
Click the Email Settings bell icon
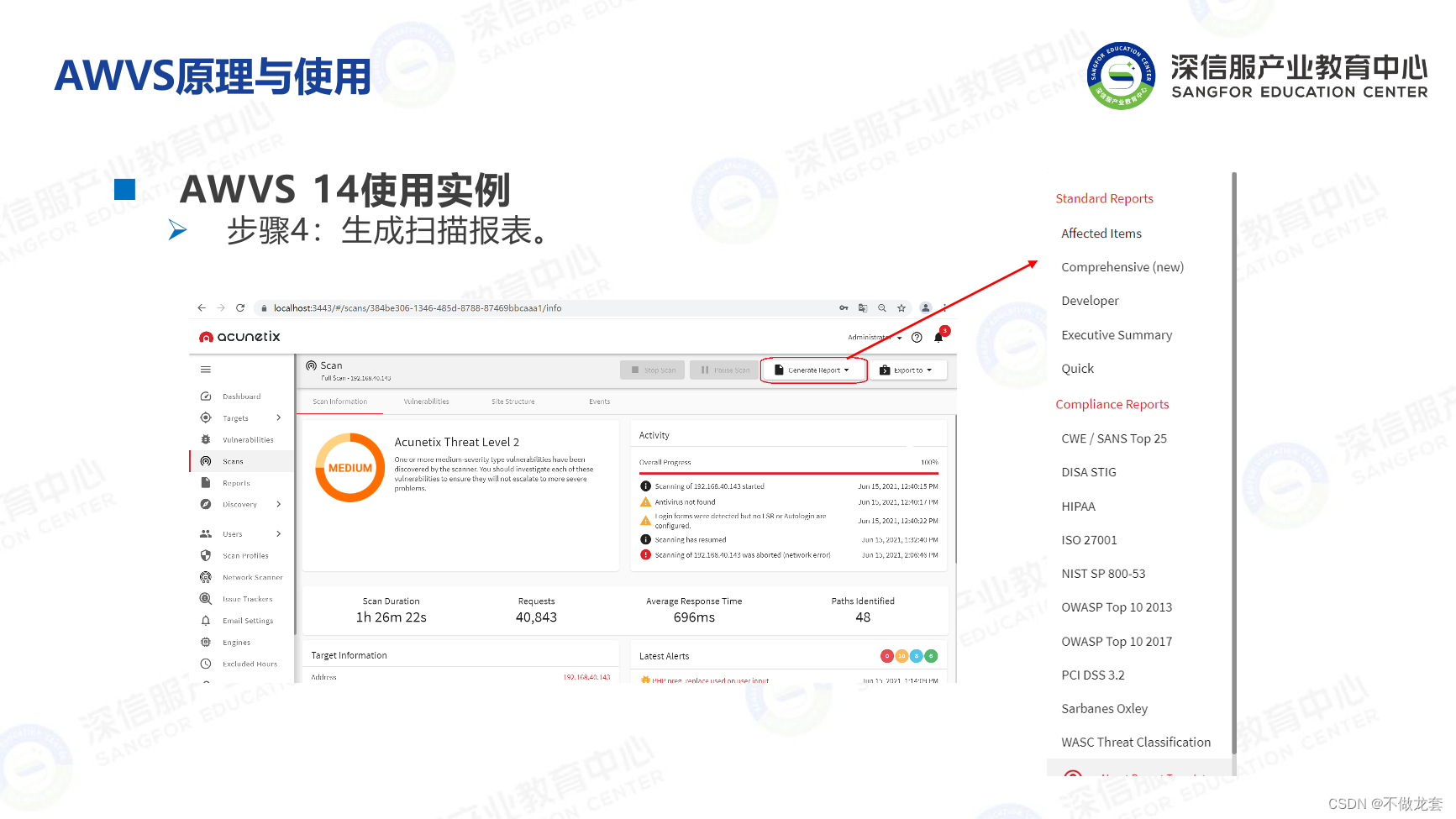(206, 621)
